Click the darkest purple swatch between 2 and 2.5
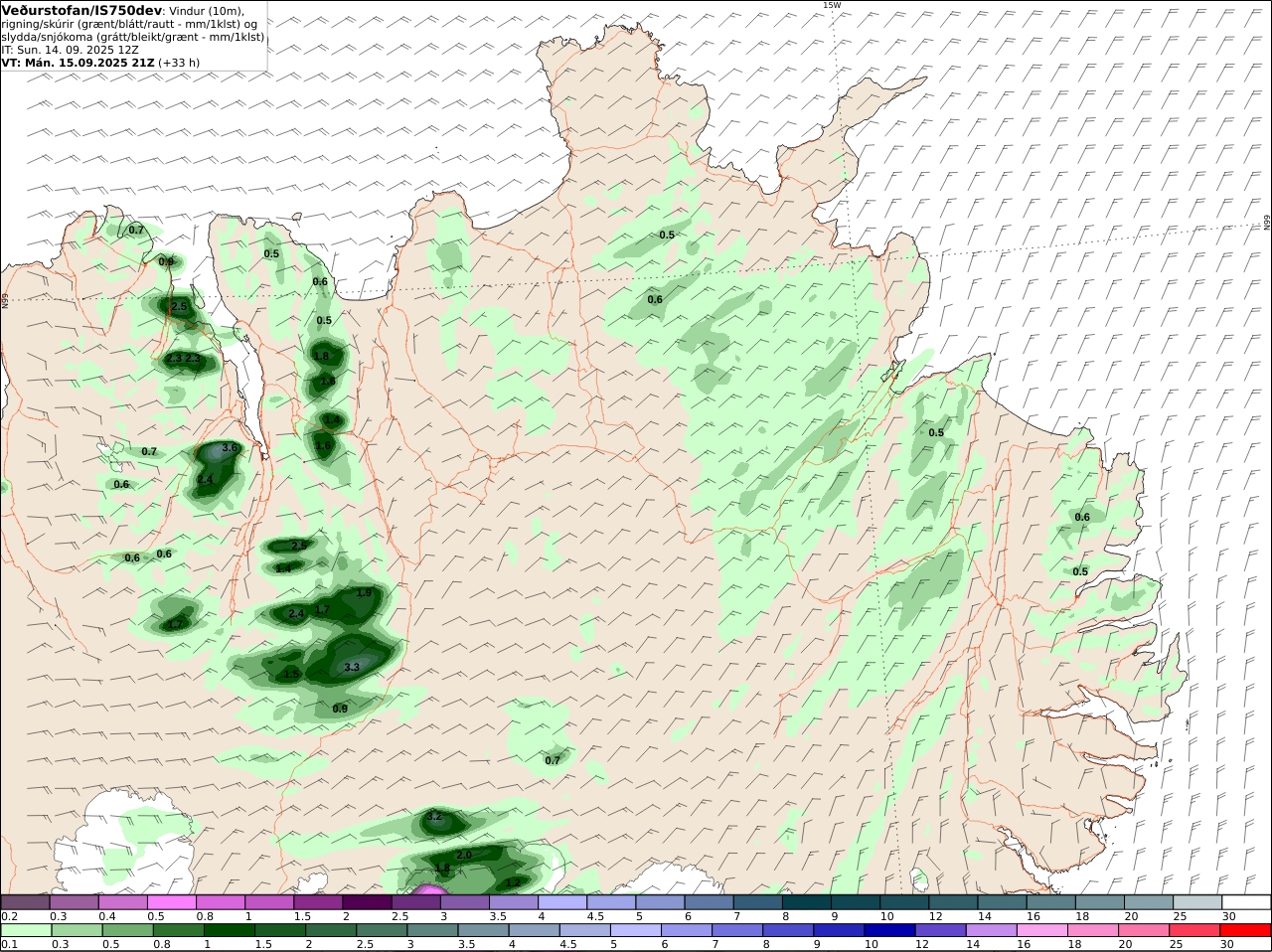The image size is (1272, 952). point(368,901)
